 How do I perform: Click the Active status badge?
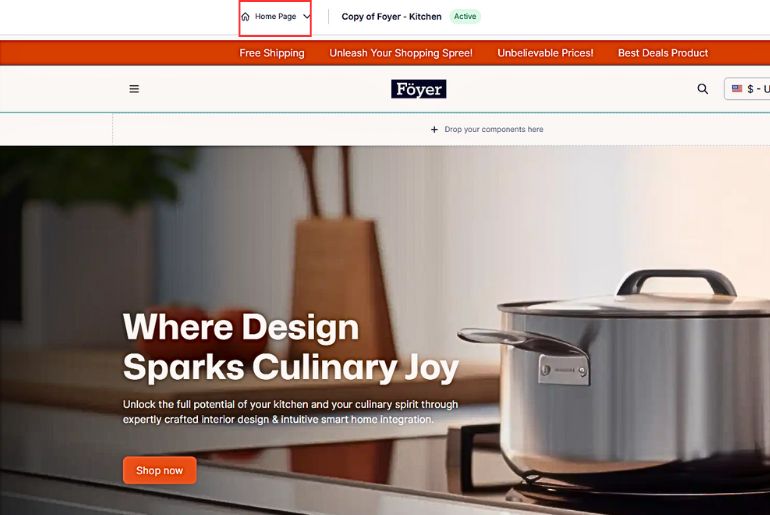click(465, 17)
